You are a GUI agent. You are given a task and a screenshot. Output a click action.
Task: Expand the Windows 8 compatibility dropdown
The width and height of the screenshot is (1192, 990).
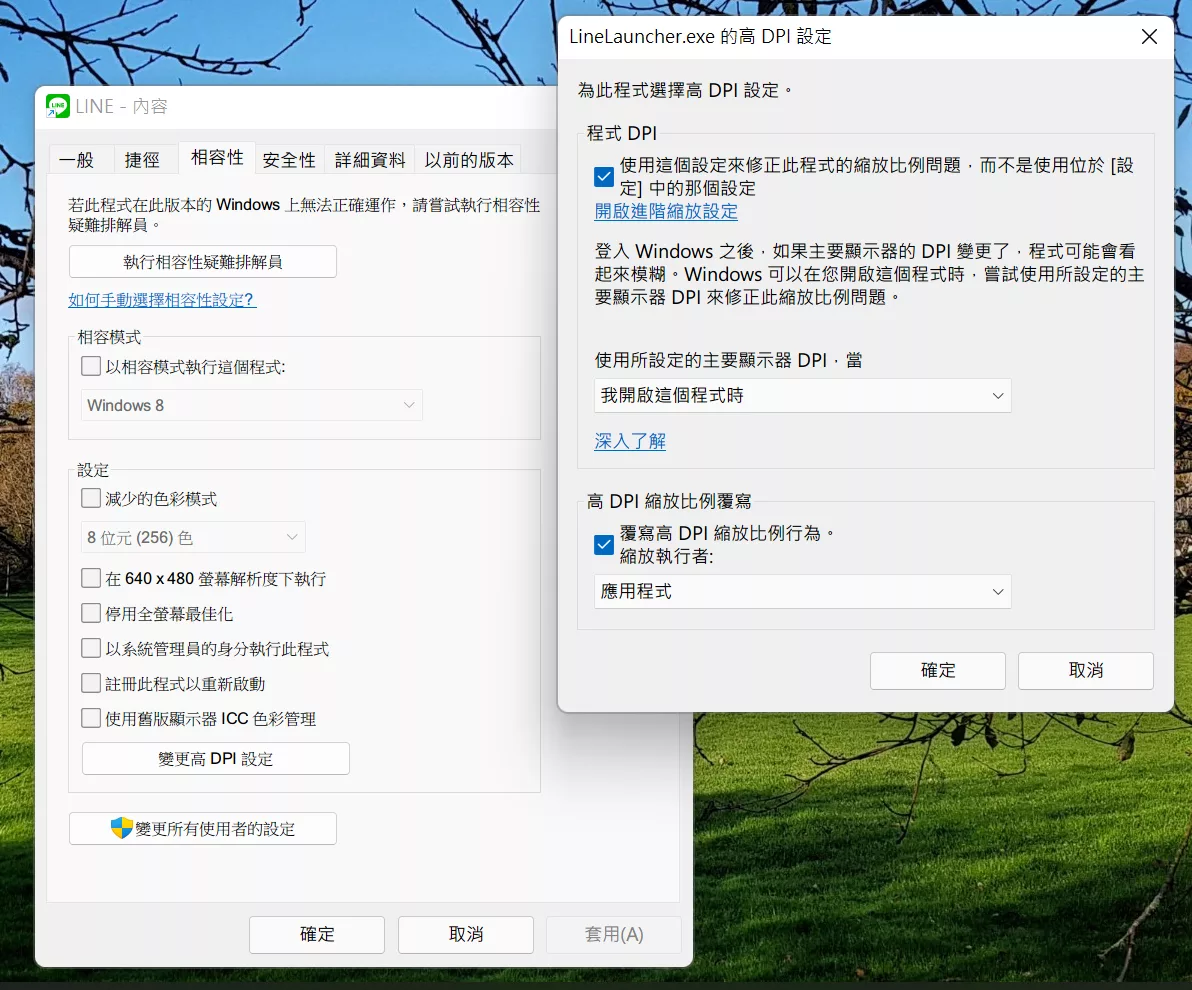252,405
